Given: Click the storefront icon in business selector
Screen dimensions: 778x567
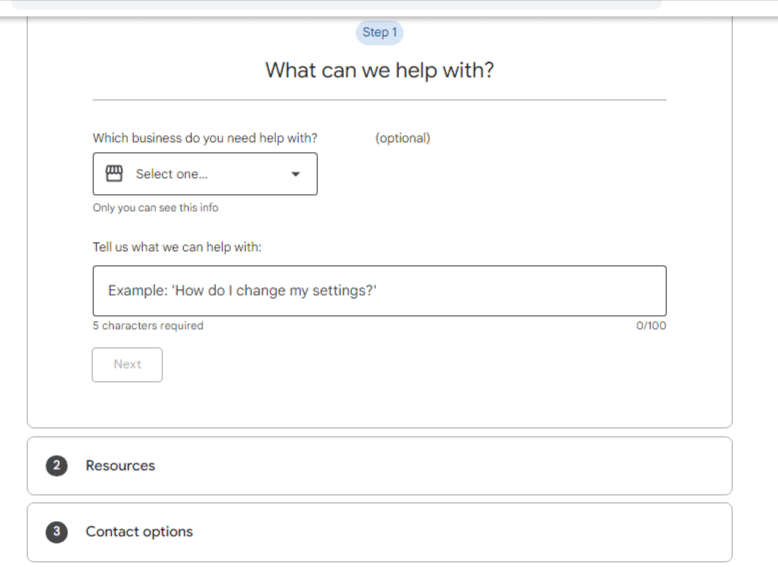Looking at the screenshot, I should click(114, 174).
